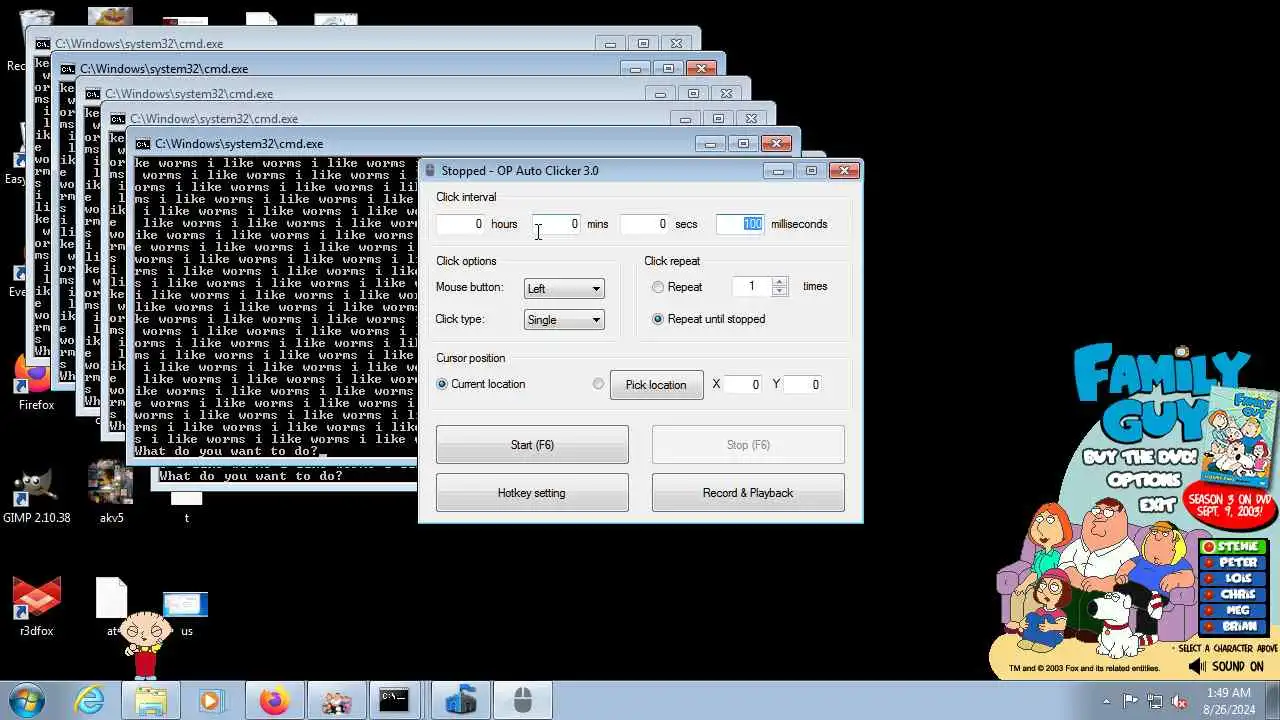Select the cmd.exe taskbar button
The height and width of the screenshot is (720, 1280).
[394, 701]
